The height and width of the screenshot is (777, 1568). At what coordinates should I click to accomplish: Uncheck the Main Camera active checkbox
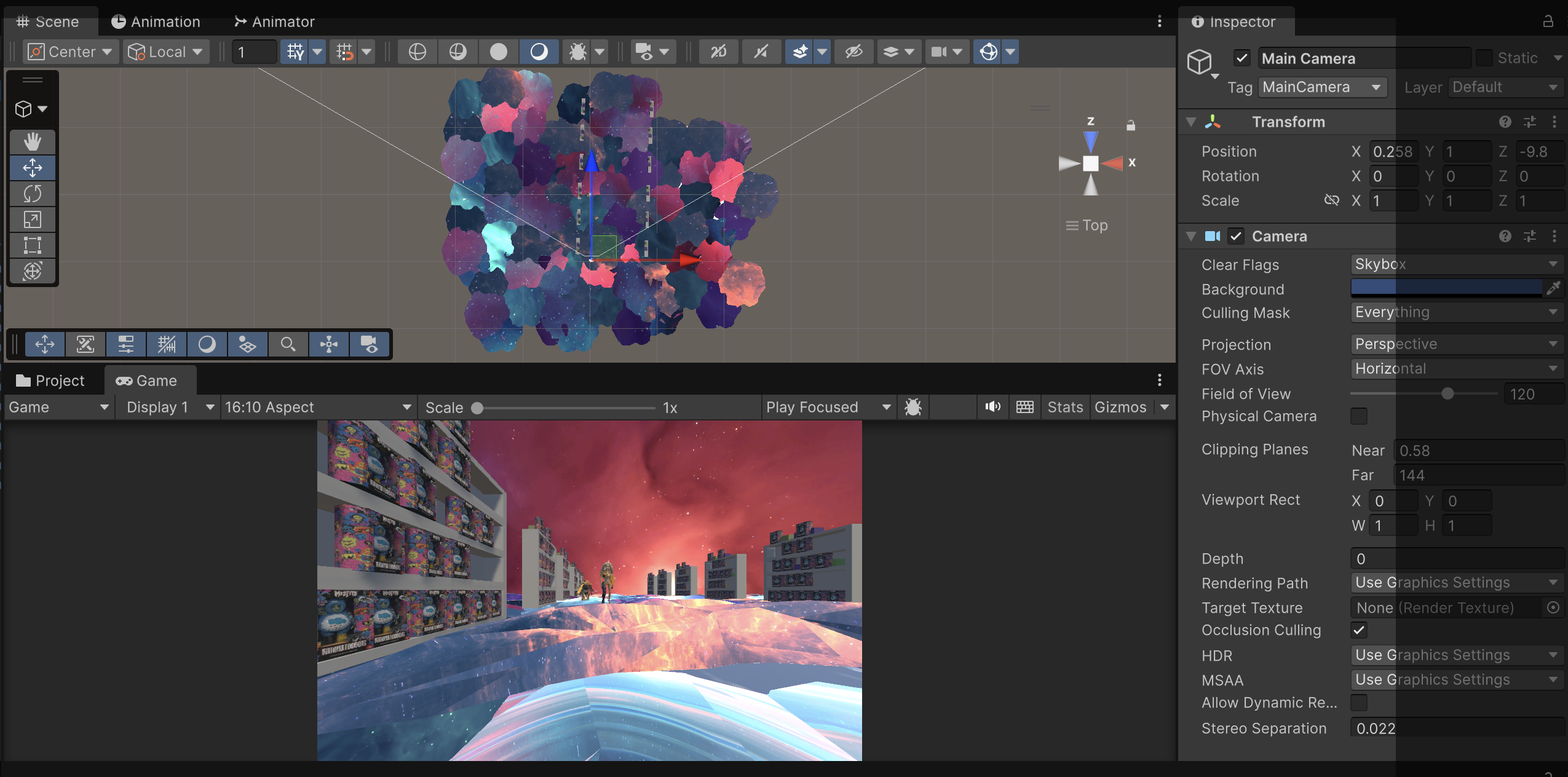[x=1241, y=58]
